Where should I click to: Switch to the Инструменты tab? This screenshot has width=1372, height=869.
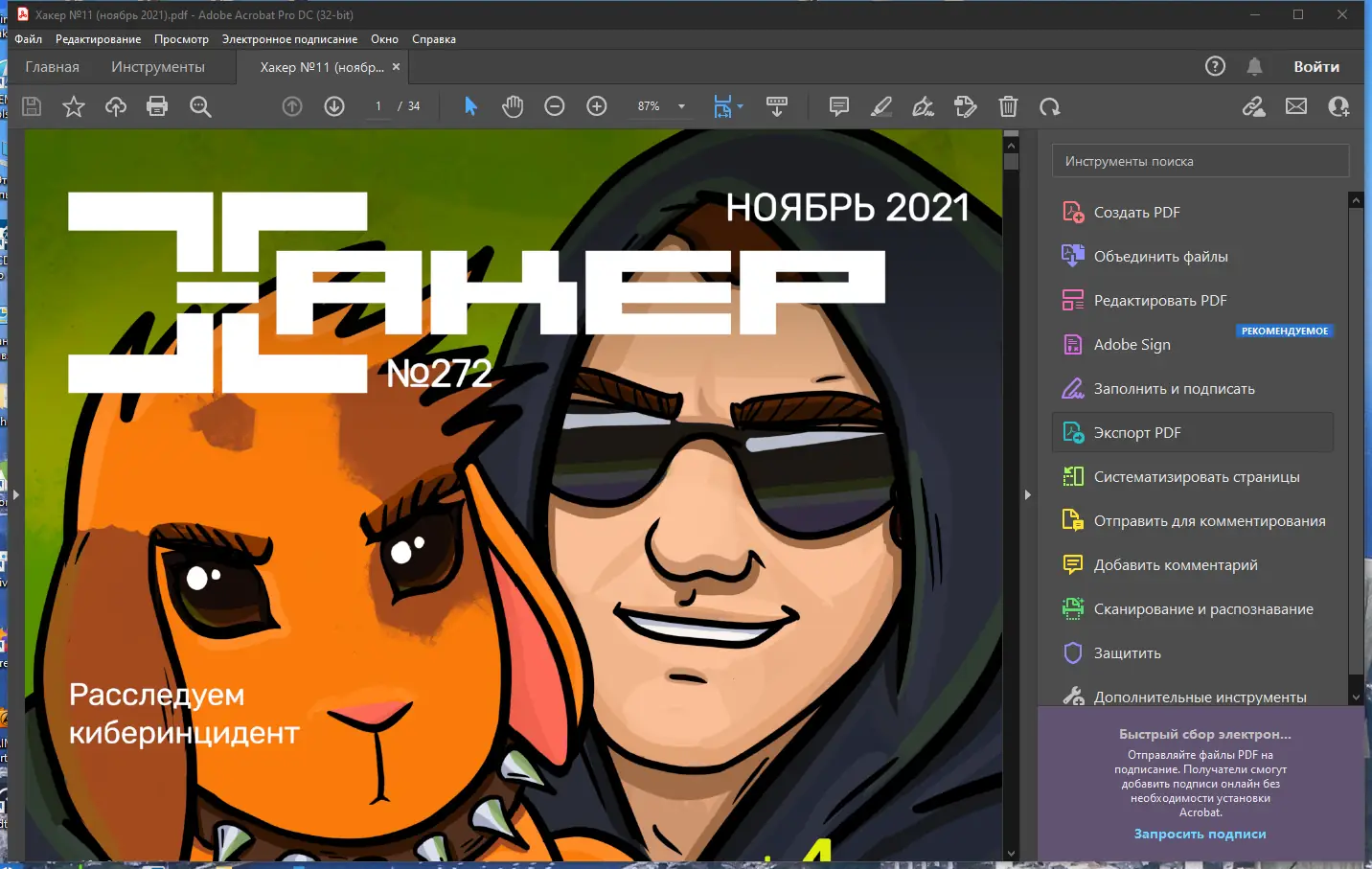click(158, 67)
